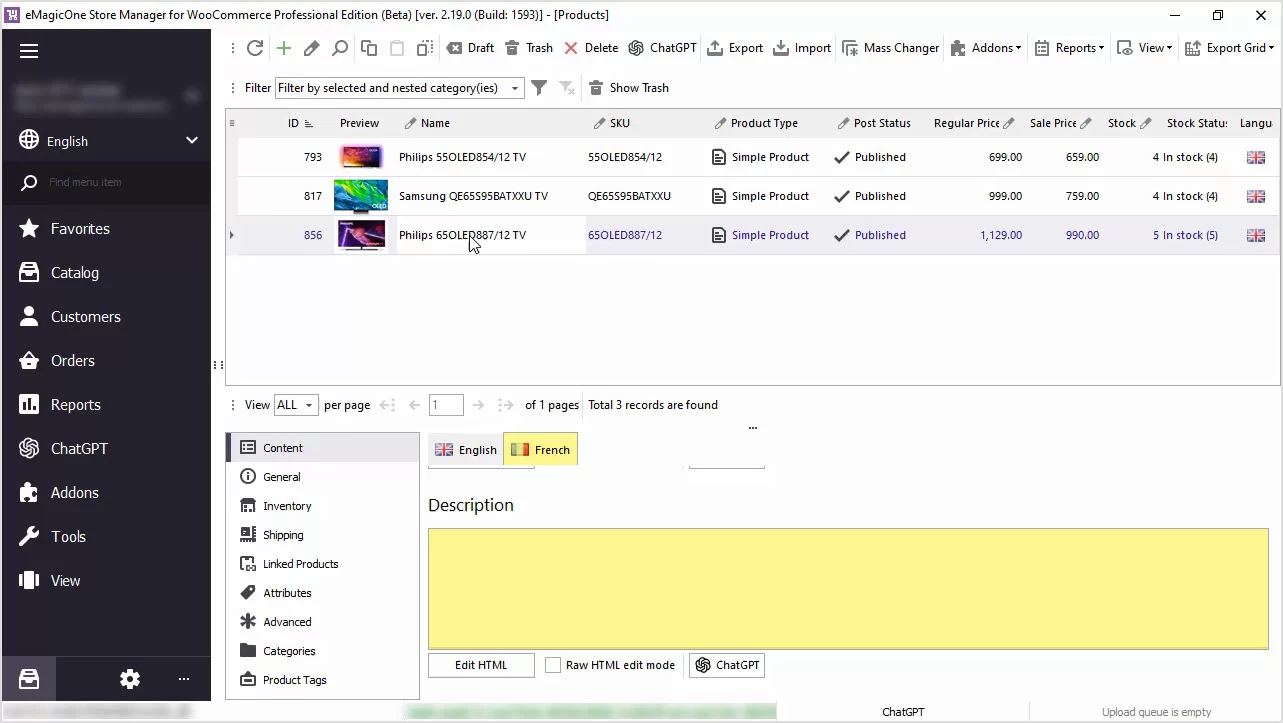
Task: Toggle Show Trash in the filter bar
Action: click(628, 88)
